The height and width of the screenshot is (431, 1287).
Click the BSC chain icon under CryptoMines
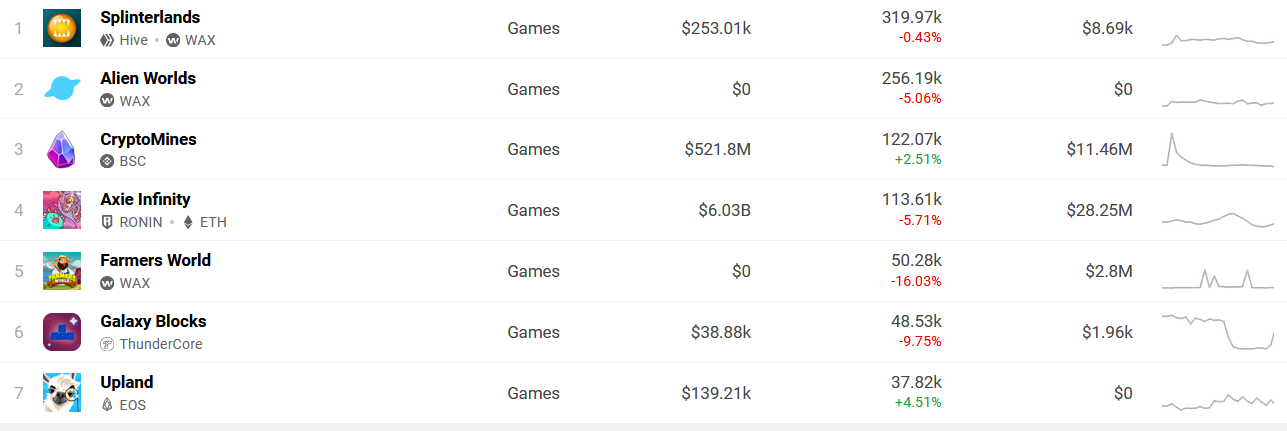click(107, 161)
